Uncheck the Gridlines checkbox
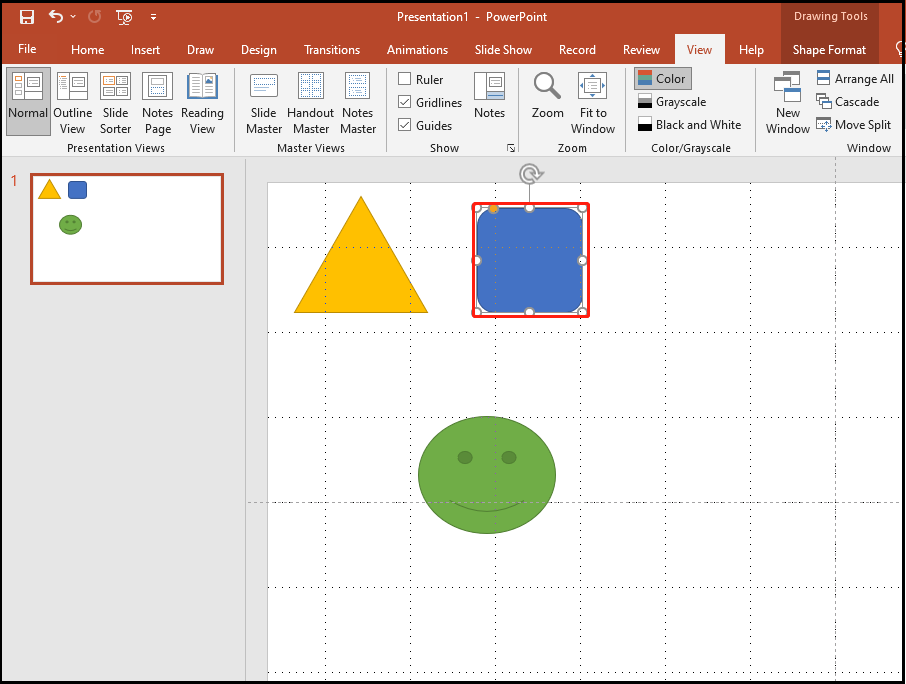906x684 pixels. [x=404, y=102]
